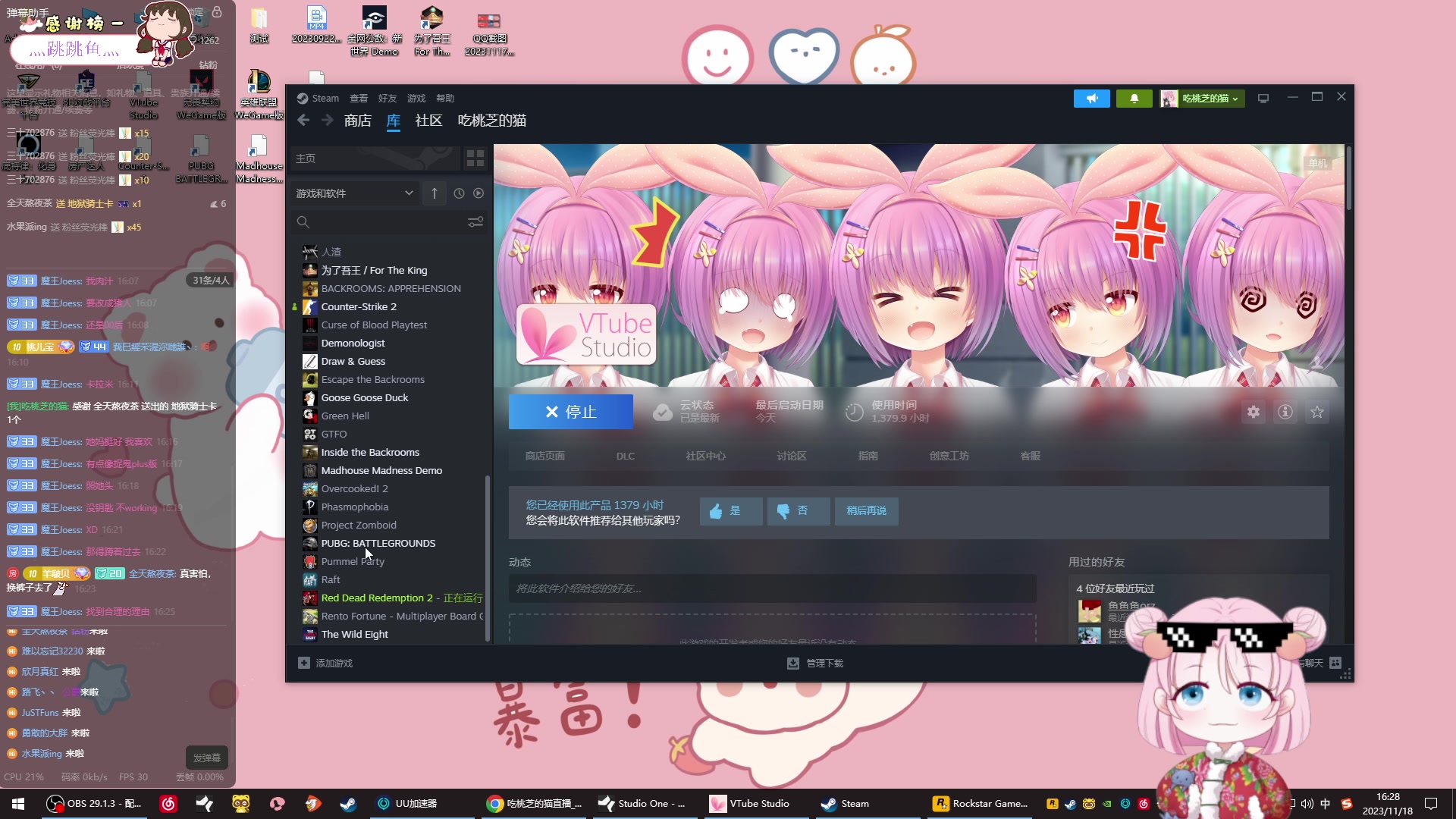Open the DLC link

(626, 456)
